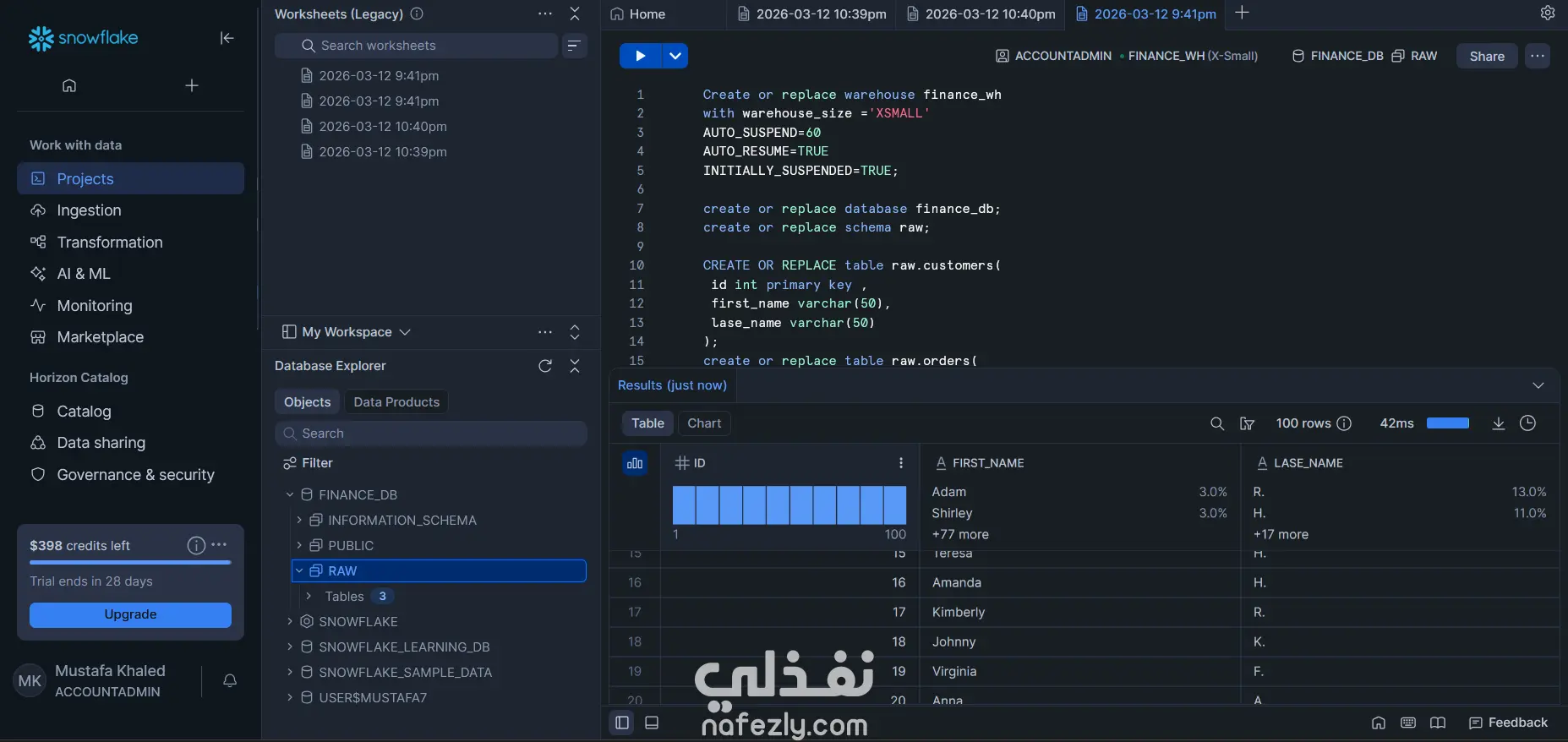
Task: Expand the SNOWFLAKE_SAMPLE_DATA database node
Action: click(290, 672)
